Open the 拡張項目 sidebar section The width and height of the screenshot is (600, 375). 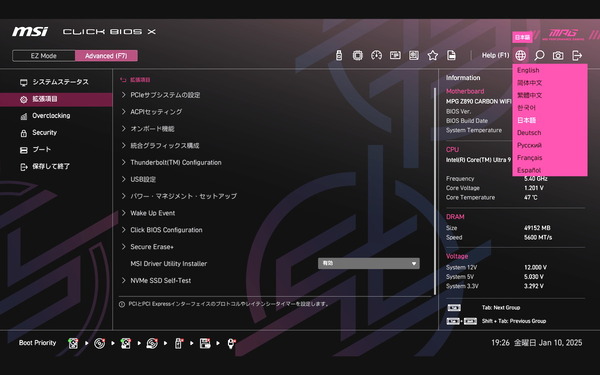coord(56,99)
